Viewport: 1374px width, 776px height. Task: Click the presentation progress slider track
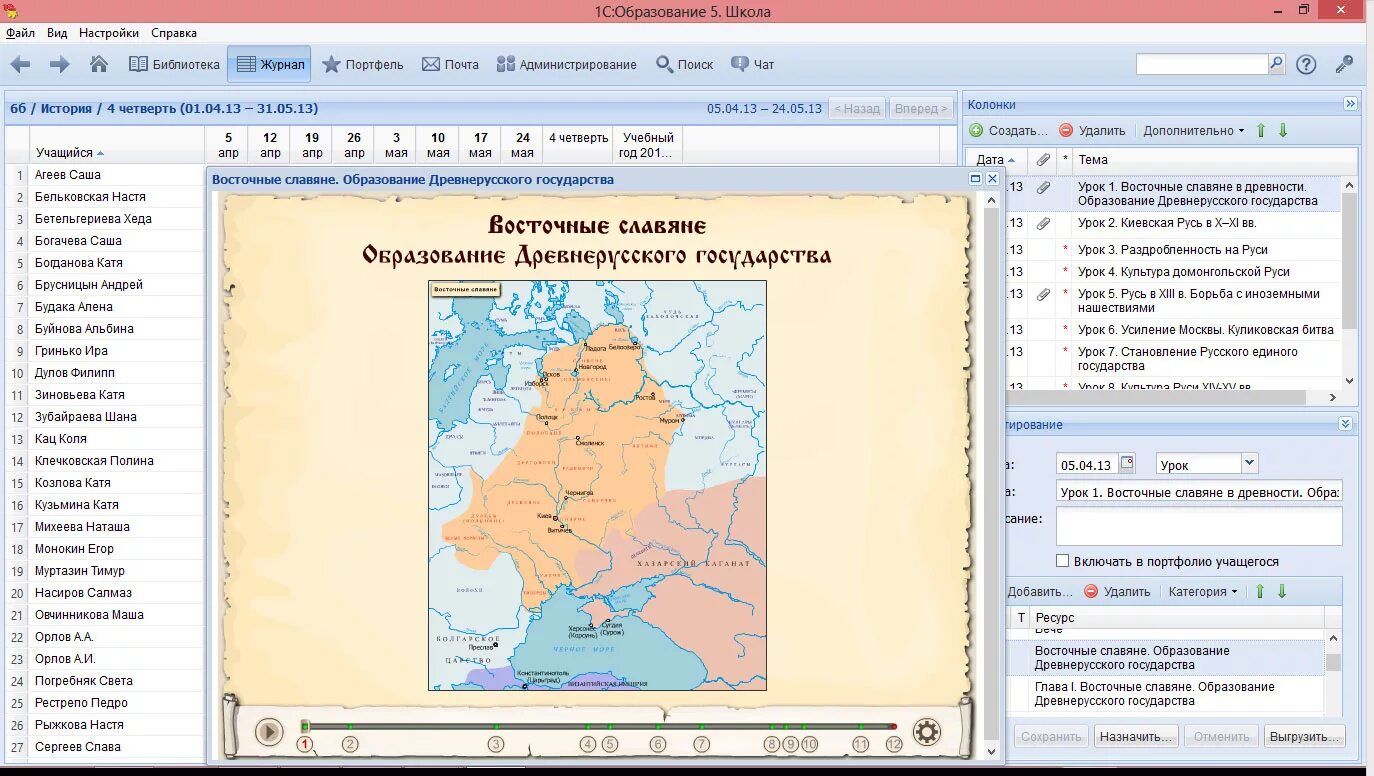pyautogui.click(x=598, y=726)
